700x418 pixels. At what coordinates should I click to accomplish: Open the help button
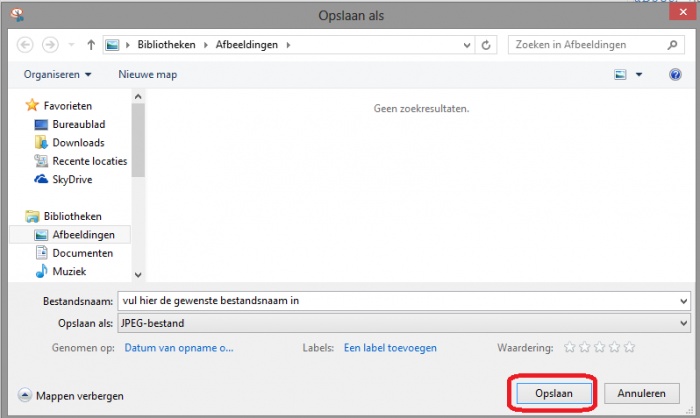tap(675, 75)
